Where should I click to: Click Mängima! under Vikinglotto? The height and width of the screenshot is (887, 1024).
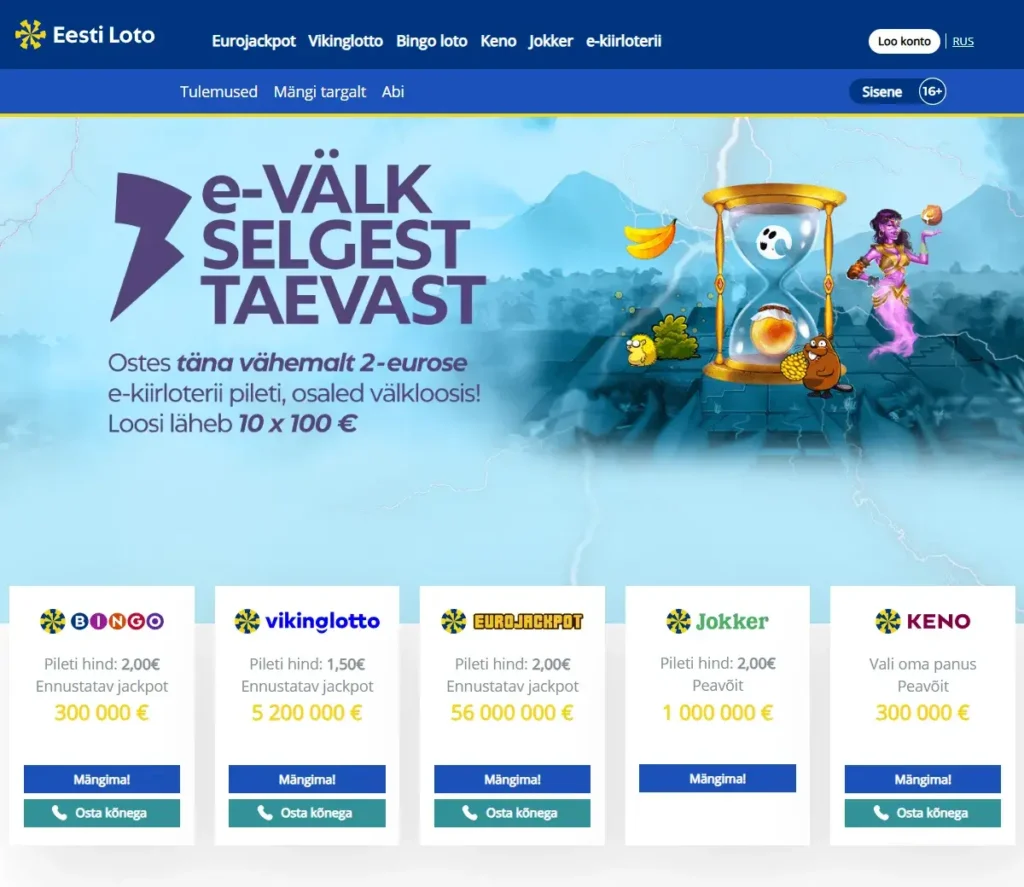pyautogui.click(x=307, y=779)
